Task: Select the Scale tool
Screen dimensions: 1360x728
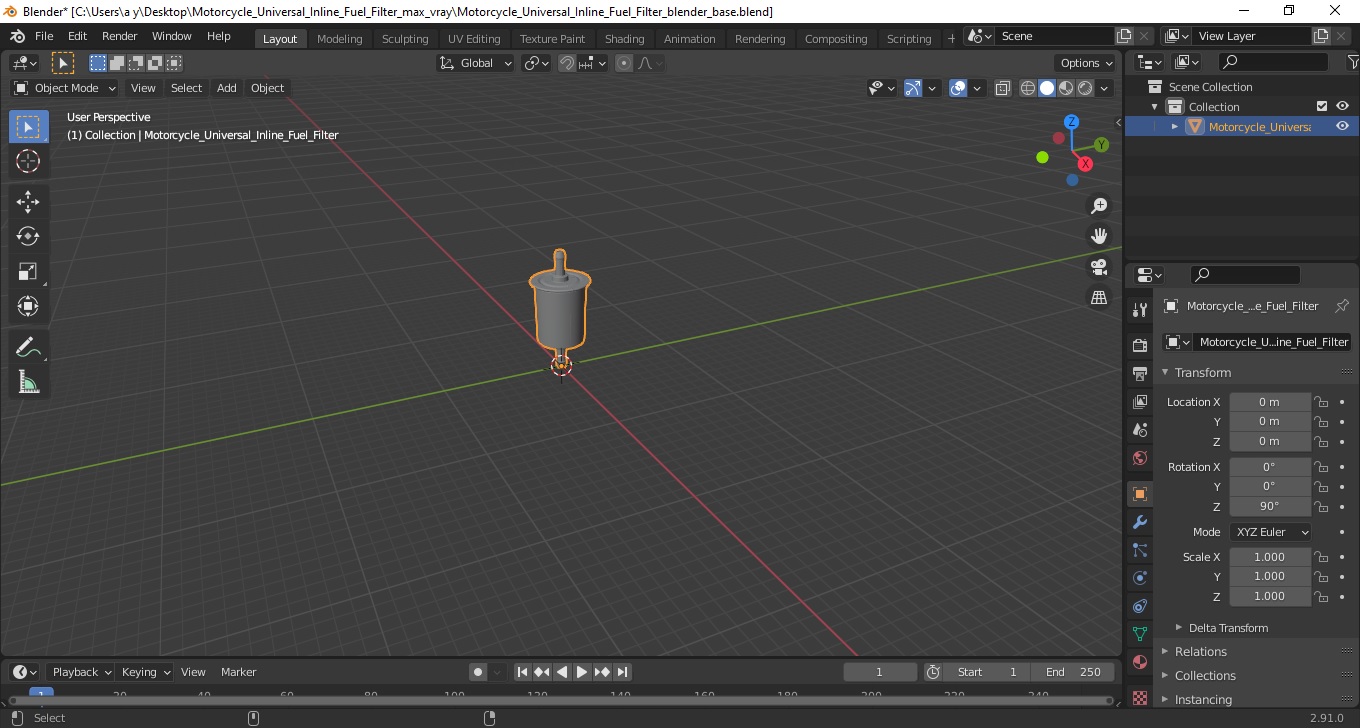Action: (28, 271)
